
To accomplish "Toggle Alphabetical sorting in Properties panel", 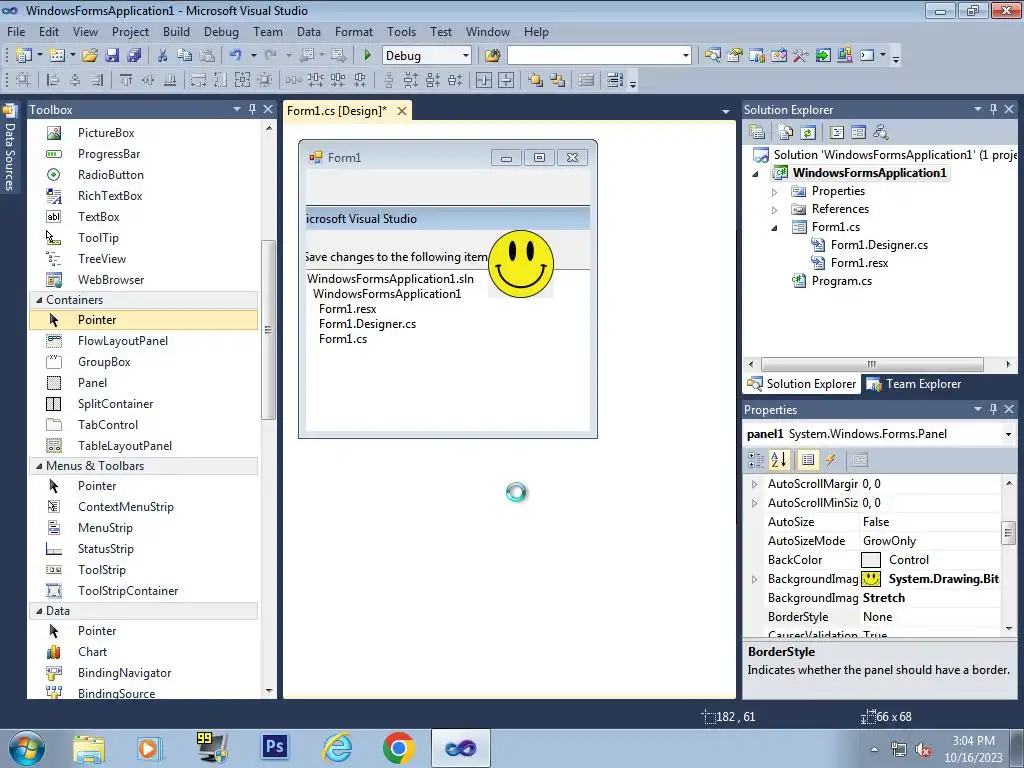I will (778, 460).
